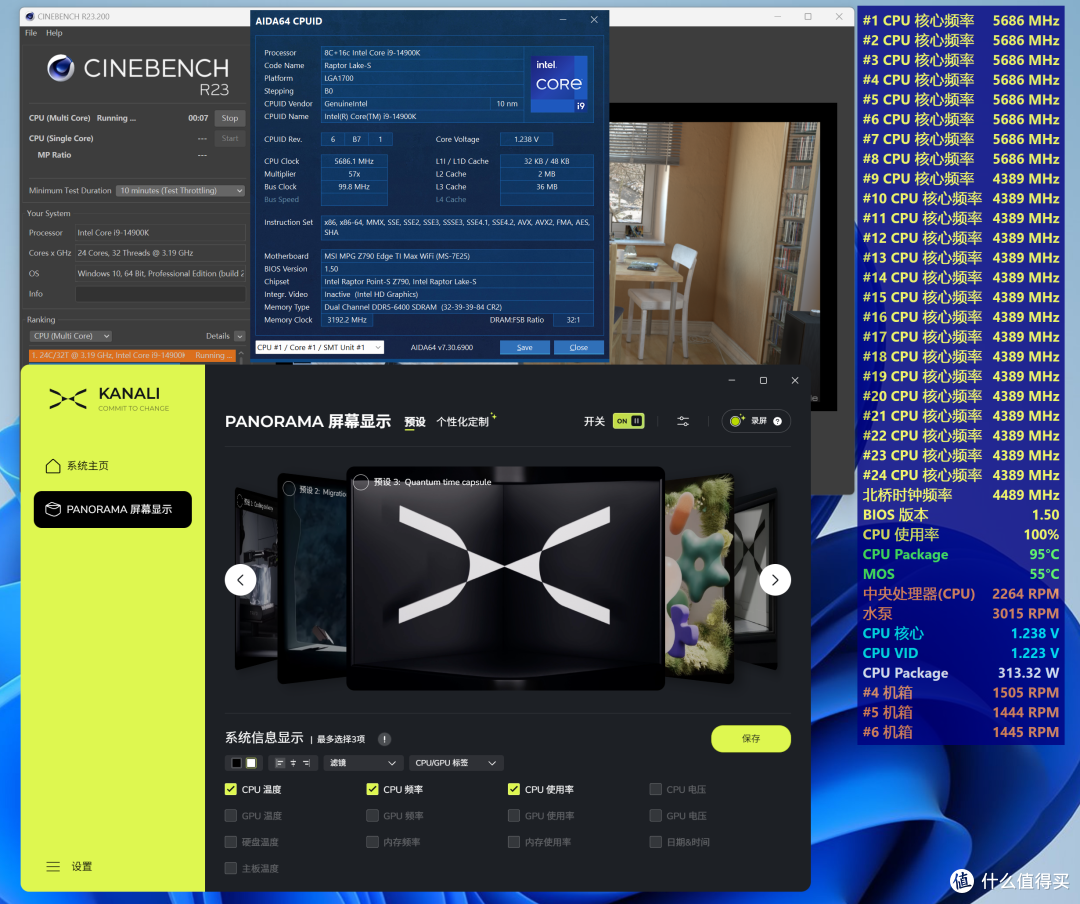Image resolution: width=1080 pixels, height=904 pixels.
Task: Click the 保存 save button in KANALI
Action: (751, 739)
